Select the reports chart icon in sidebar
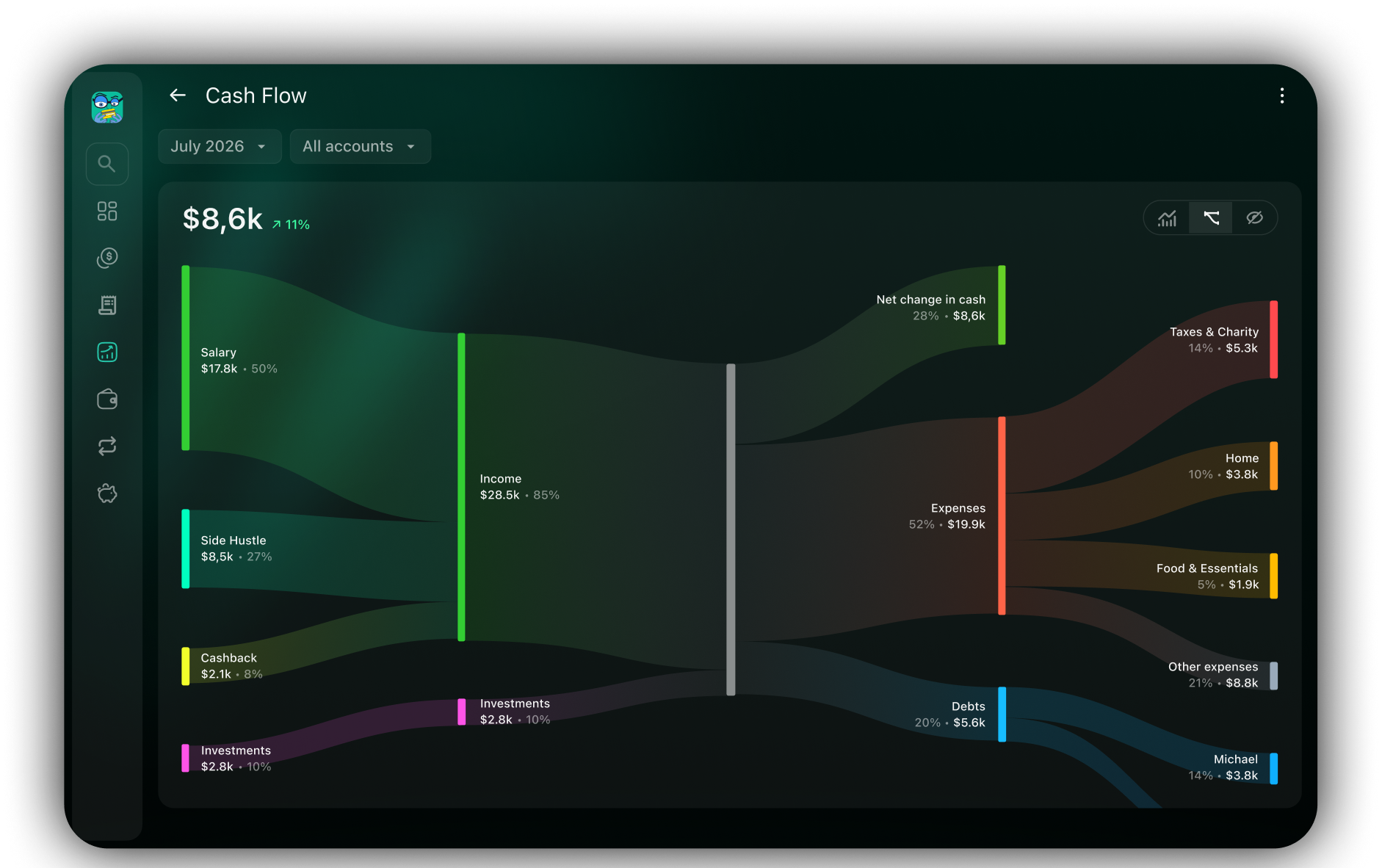The width and height of the screenshot is (1382, 868). 107,352
